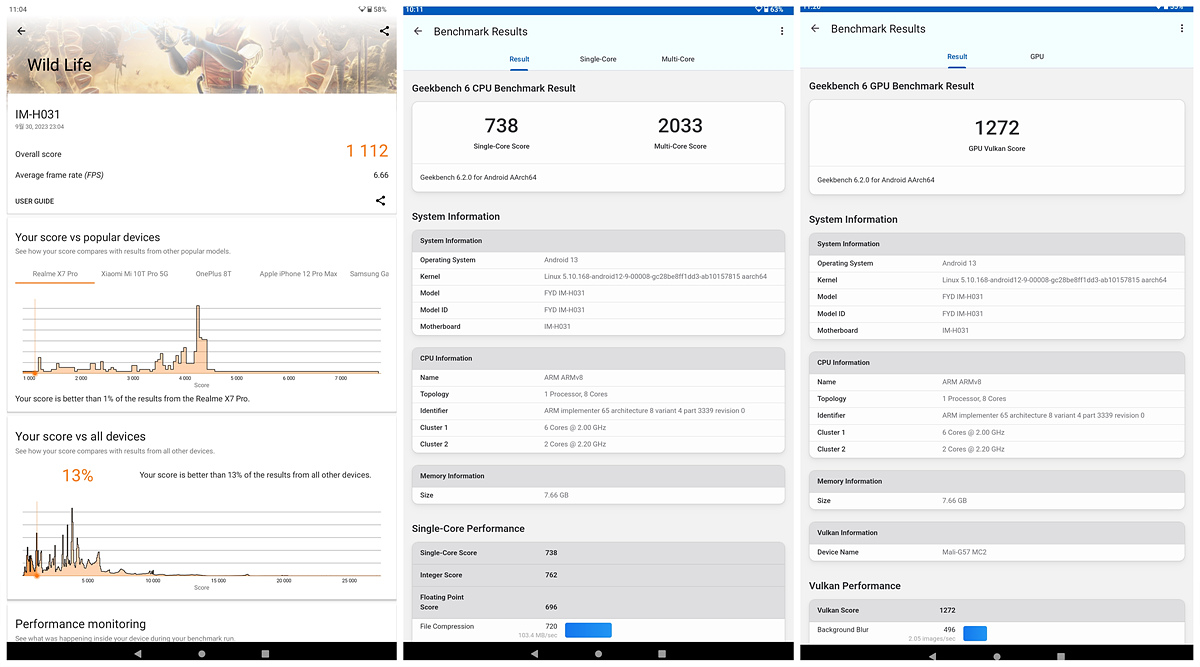This screenshot has width=1200, height=667.
Task: Open the three-dot menu in the CPU Benchmark Results window
Action: coord(782,31)
